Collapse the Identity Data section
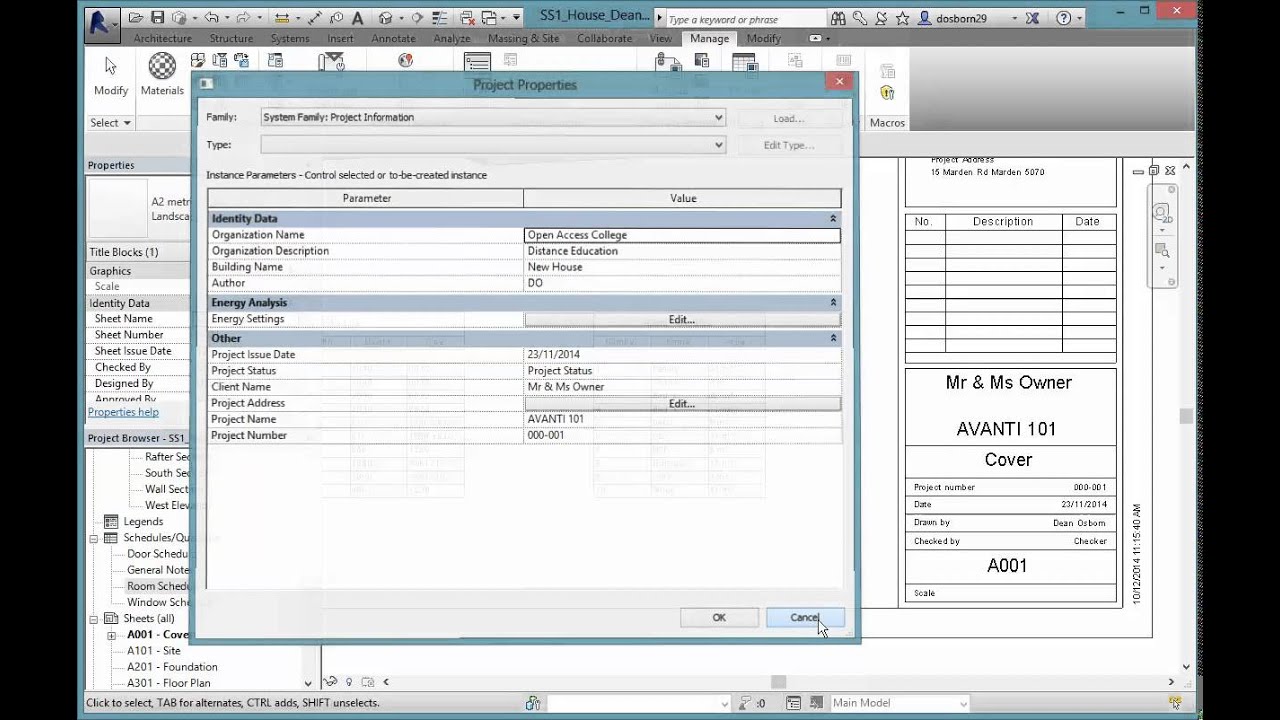 (833, 218)
